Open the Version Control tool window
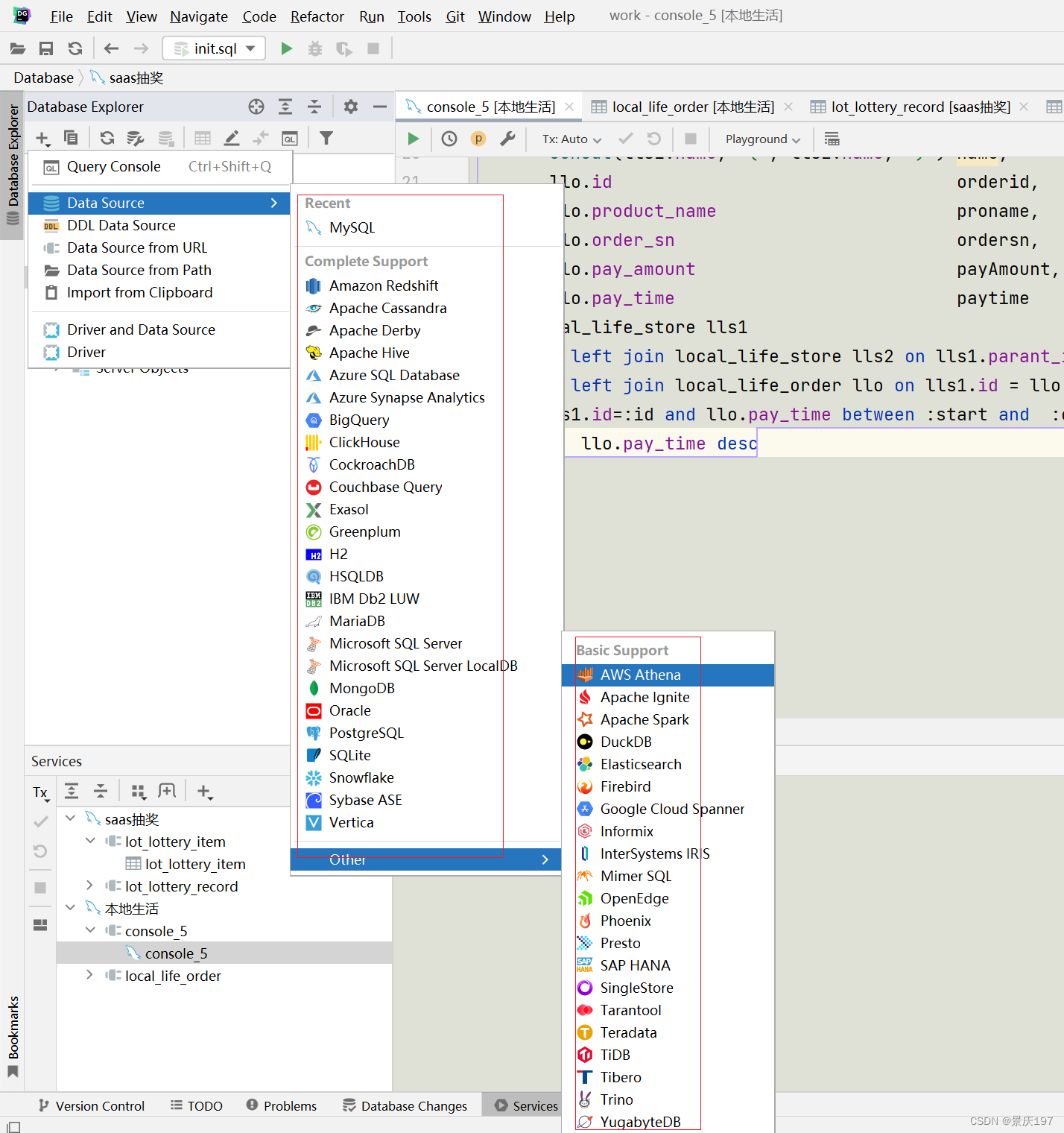This screenshot has height=1133, width=1064. coord(91,1105)
